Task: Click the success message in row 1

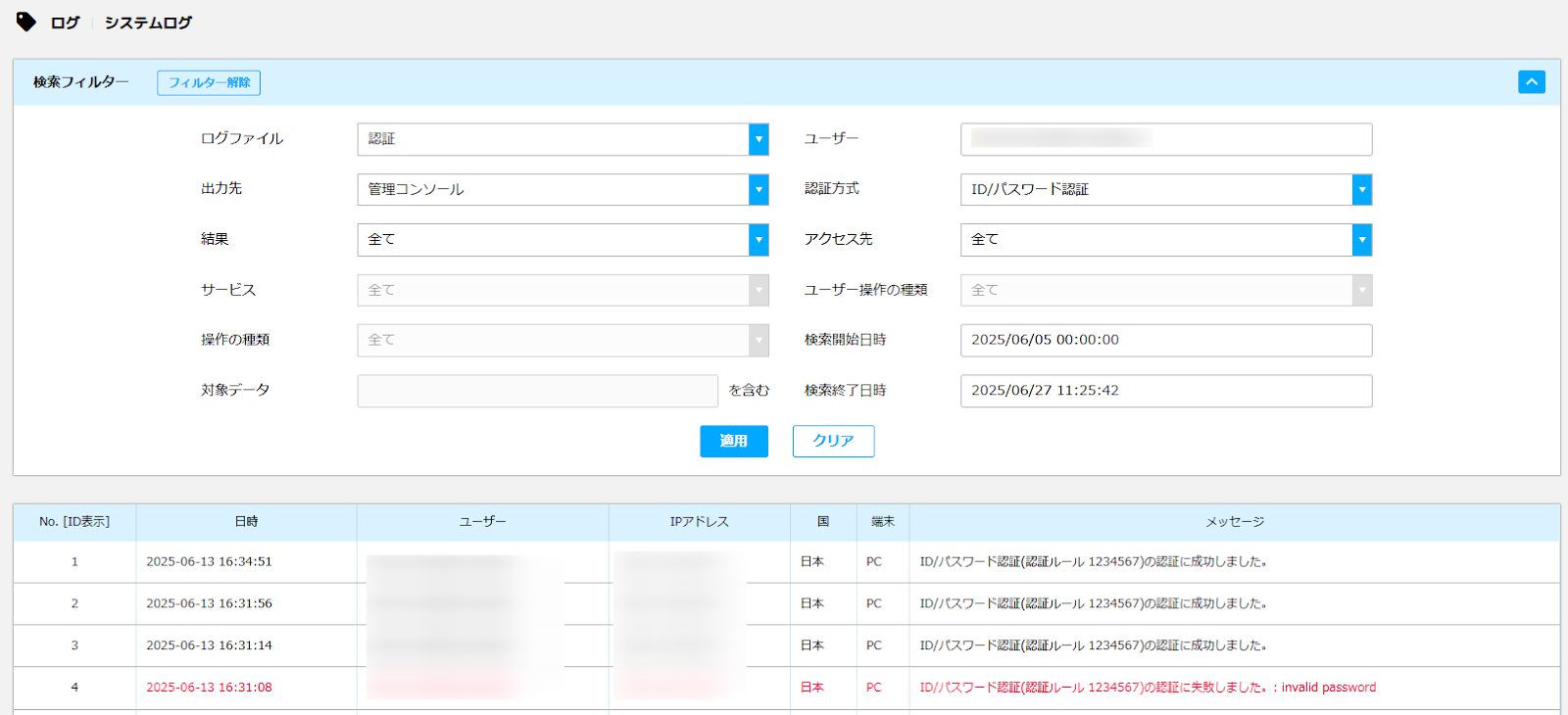Action: pos(1093,562)
